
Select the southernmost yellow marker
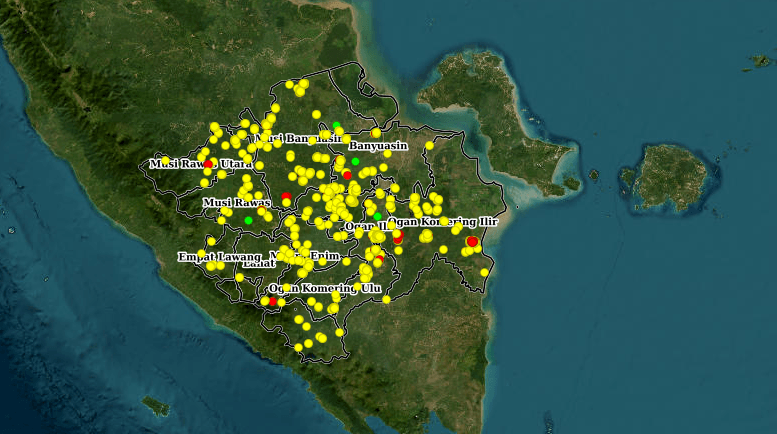click(298, 347)
